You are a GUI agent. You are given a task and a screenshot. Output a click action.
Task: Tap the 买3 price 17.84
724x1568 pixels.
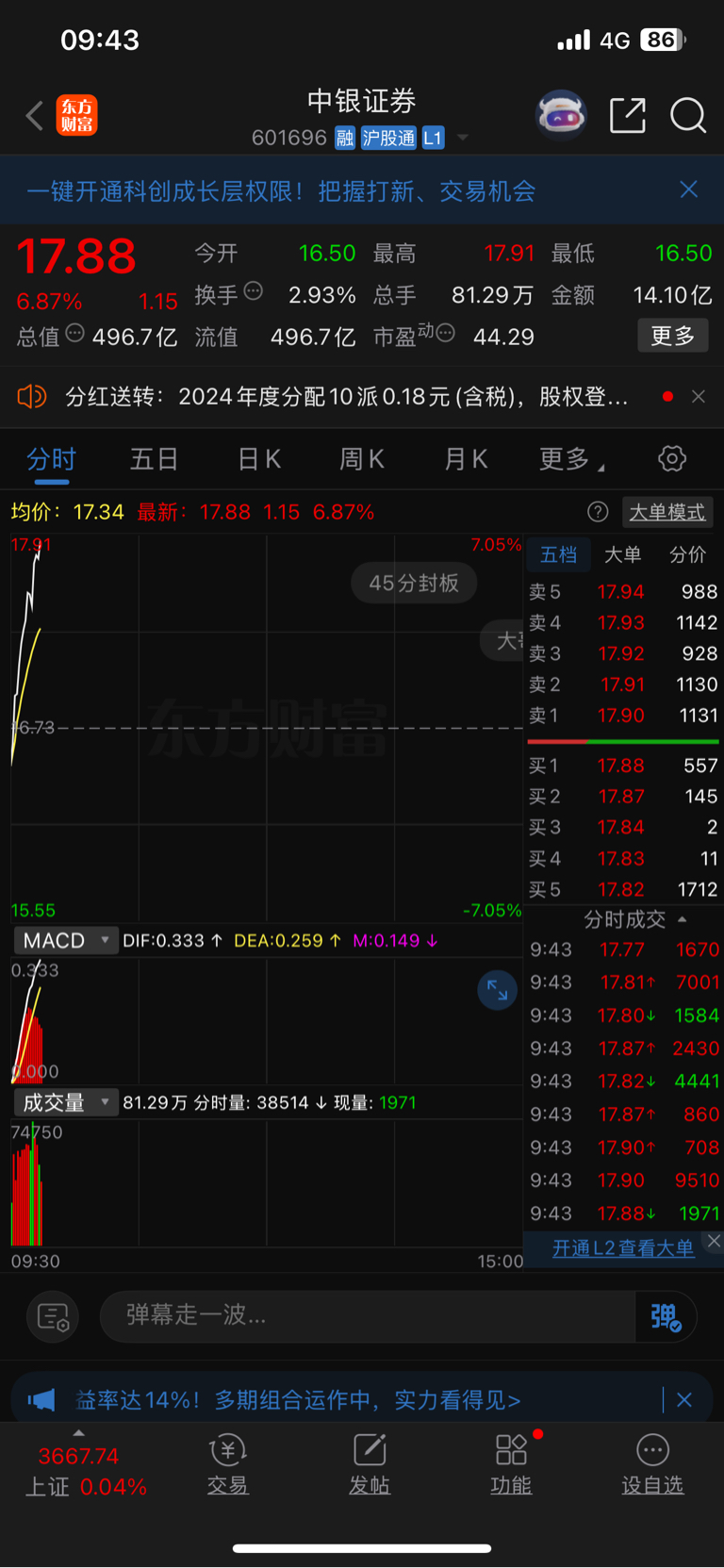tap(621, 827)
